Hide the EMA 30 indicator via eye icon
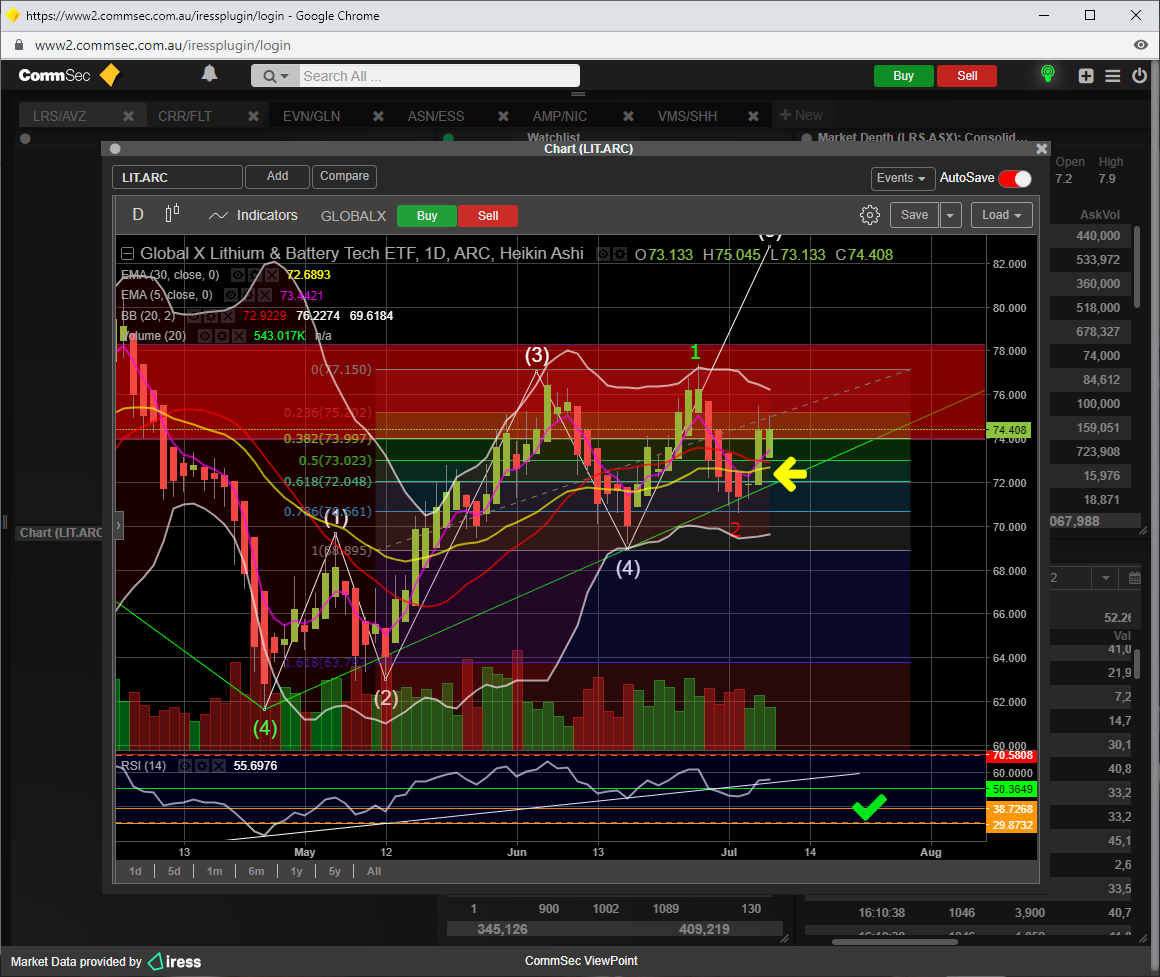 coord(237,274)
